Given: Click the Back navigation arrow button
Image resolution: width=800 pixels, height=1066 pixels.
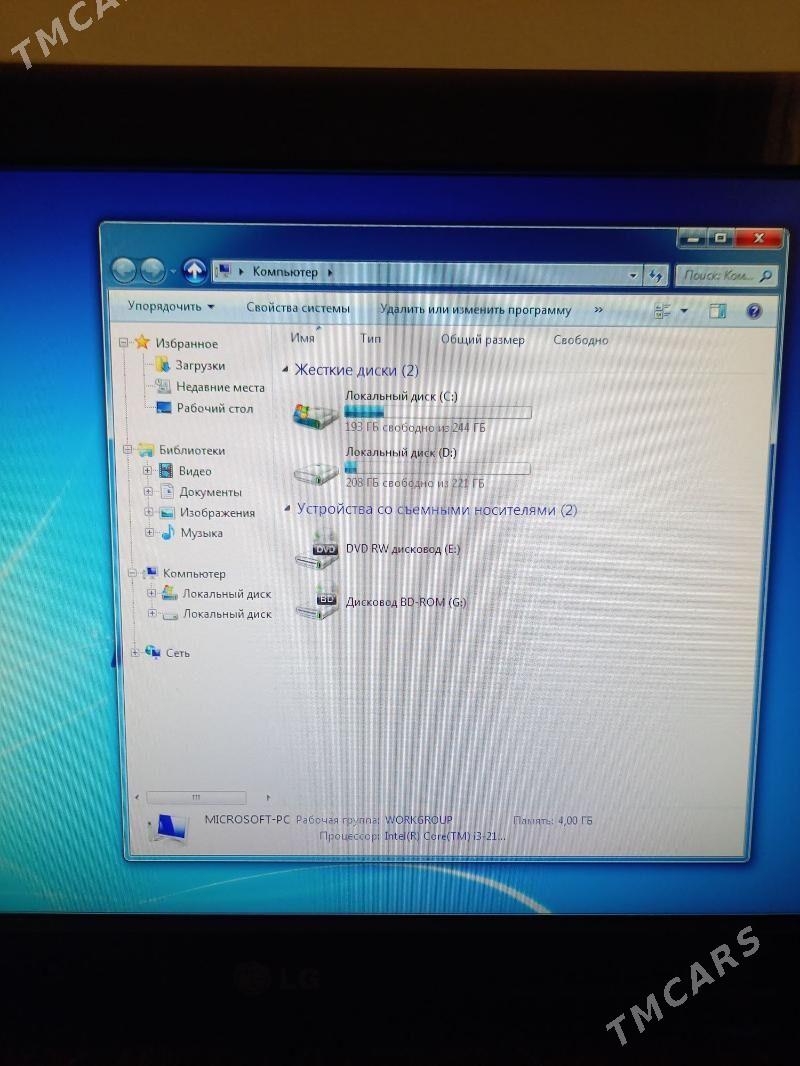Looking at the screenshot, I should pos(123,270).
